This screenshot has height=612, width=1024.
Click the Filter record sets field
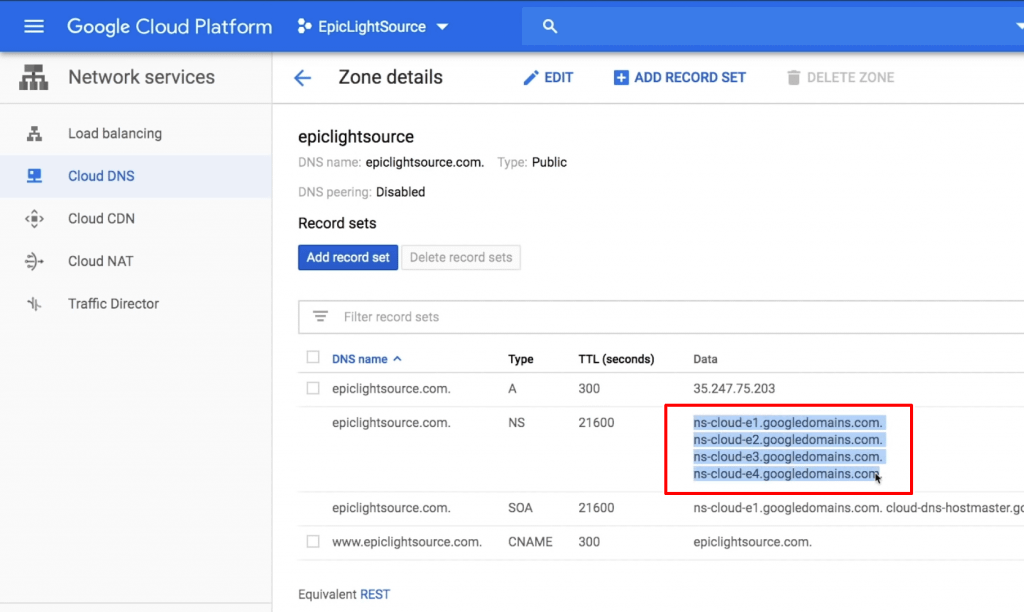tap(661, 317)
